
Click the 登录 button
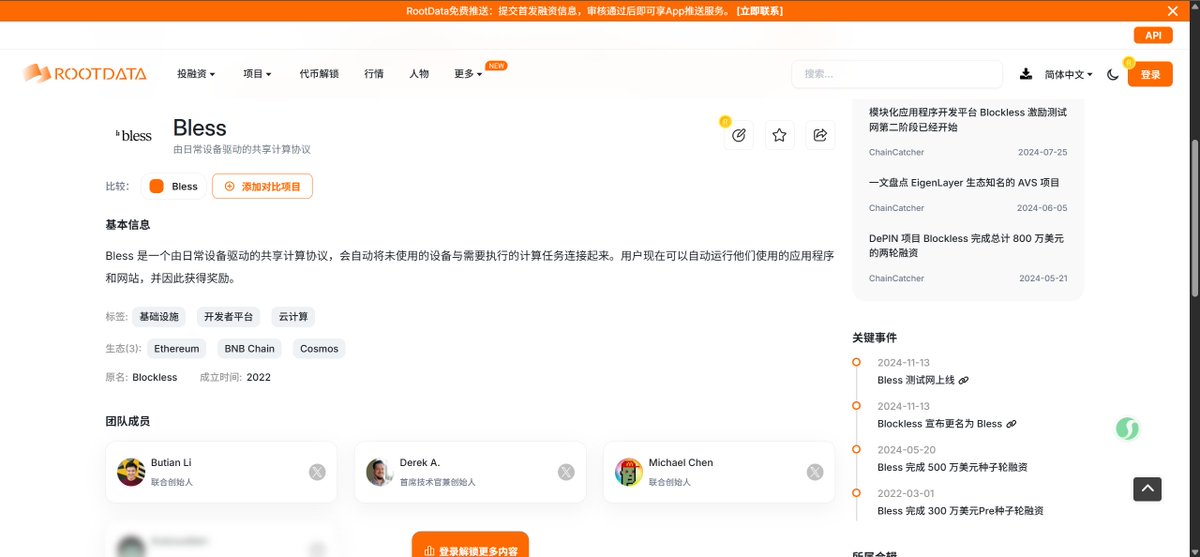[x=1150, y=74]
